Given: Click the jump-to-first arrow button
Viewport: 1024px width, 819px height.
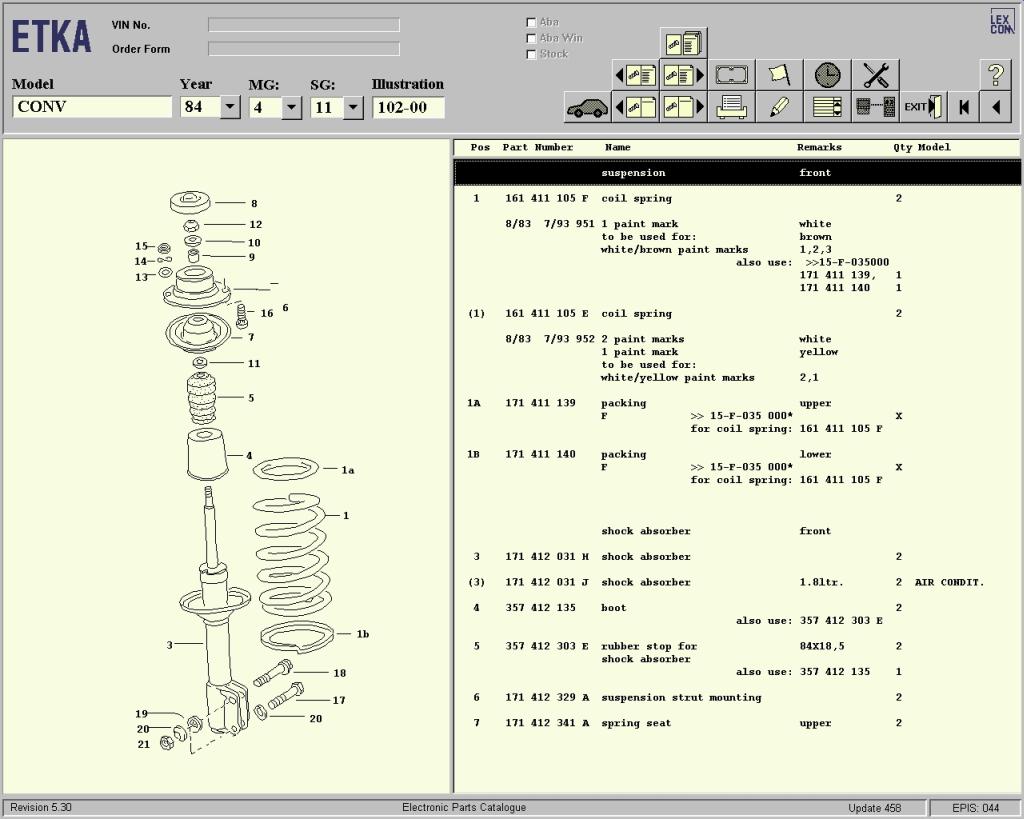Looking at the screenshot, I should click(963, 107).
